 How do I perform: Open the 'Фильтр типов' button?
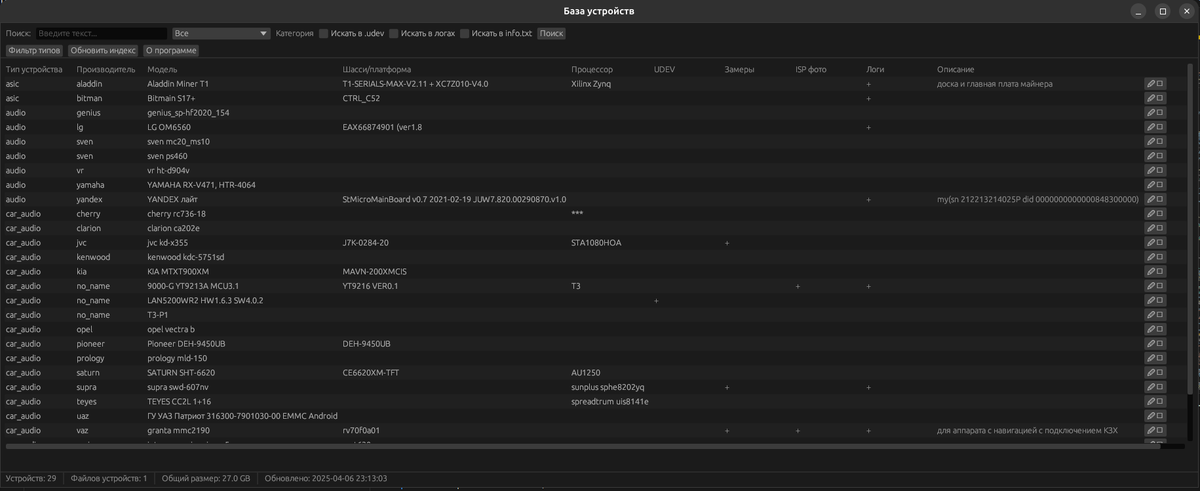coord(35,50)
